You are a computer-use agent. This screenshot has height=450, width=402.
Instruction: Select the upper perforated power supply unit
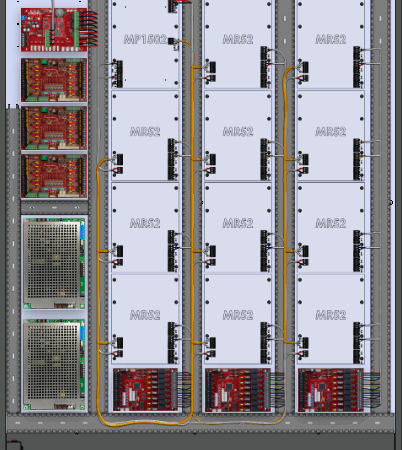click(x=54, y=263)
